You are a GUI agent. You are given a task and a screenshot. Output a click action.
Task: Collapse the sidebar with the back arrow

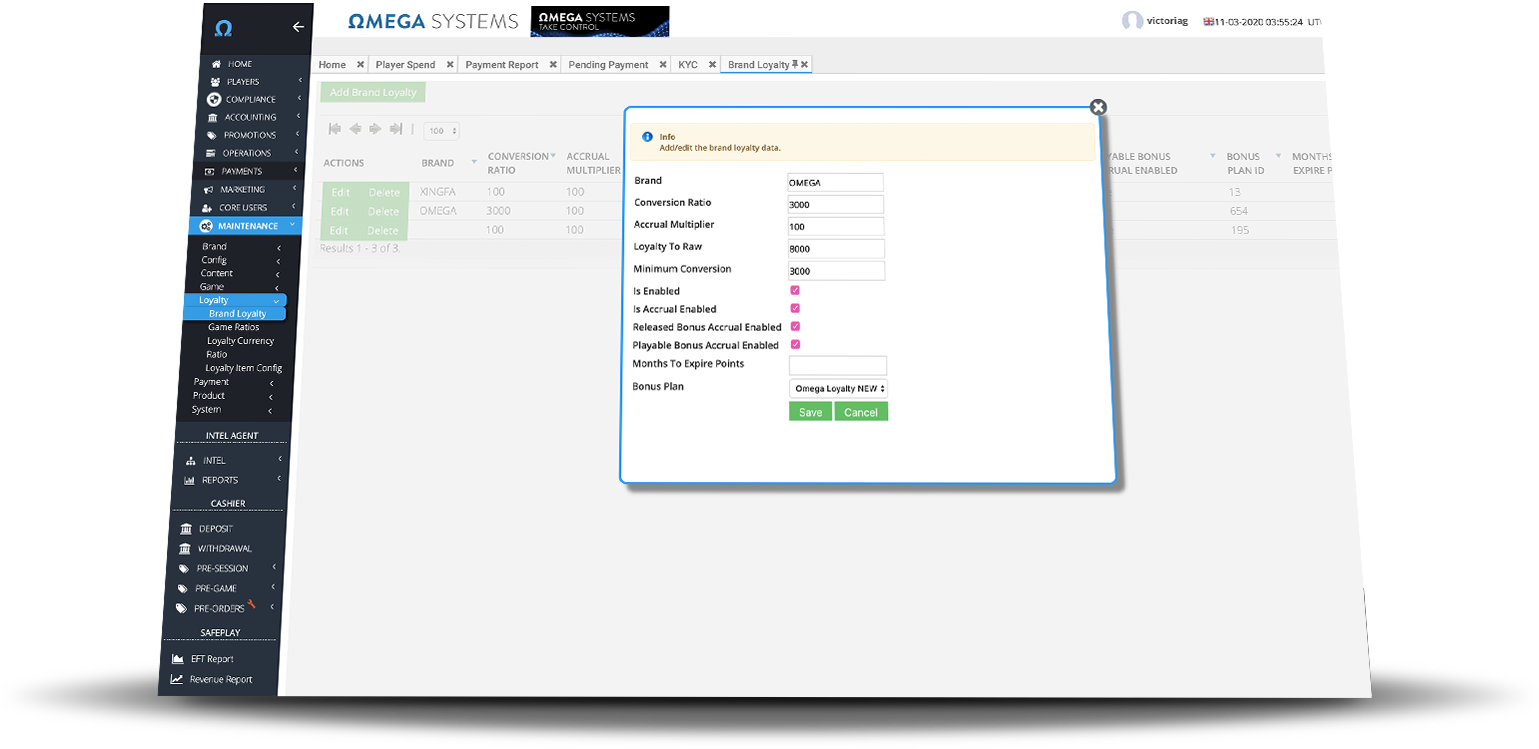[x=298, y=27]
